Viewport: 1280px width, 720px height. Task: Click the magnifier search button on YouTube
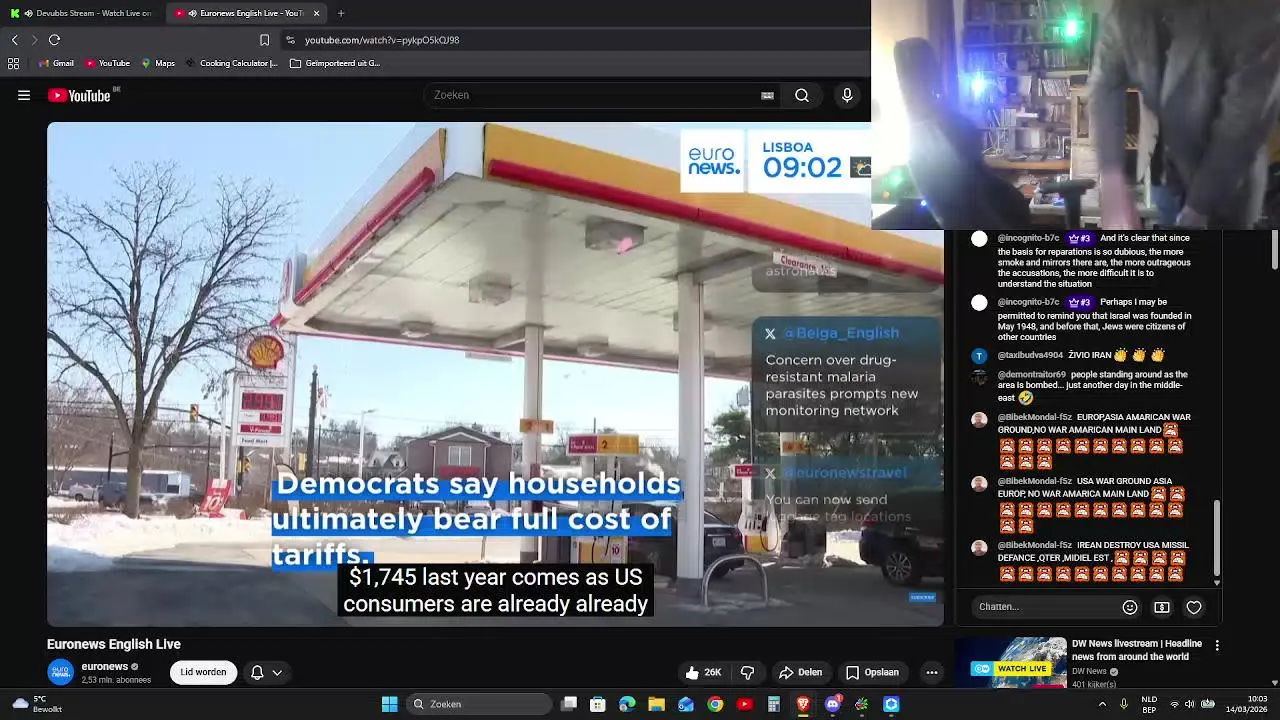[802, 95]
